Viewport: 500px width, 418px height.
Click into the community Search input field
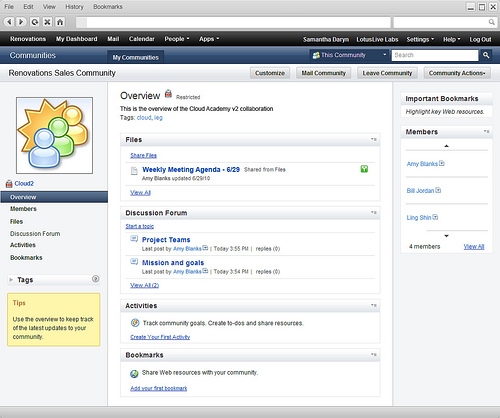435,55
